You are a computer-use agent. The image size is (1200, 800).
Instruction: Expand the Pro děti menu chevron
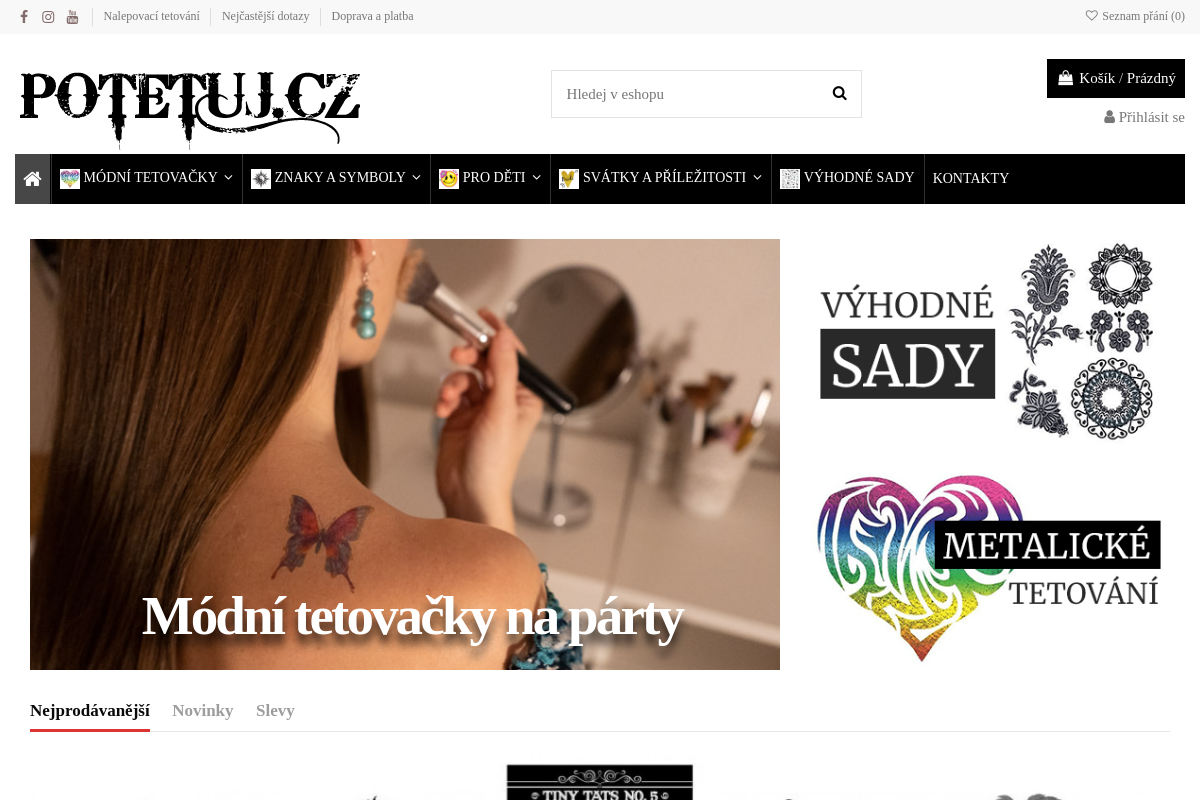pyautogui.click(x=536, y=177)
